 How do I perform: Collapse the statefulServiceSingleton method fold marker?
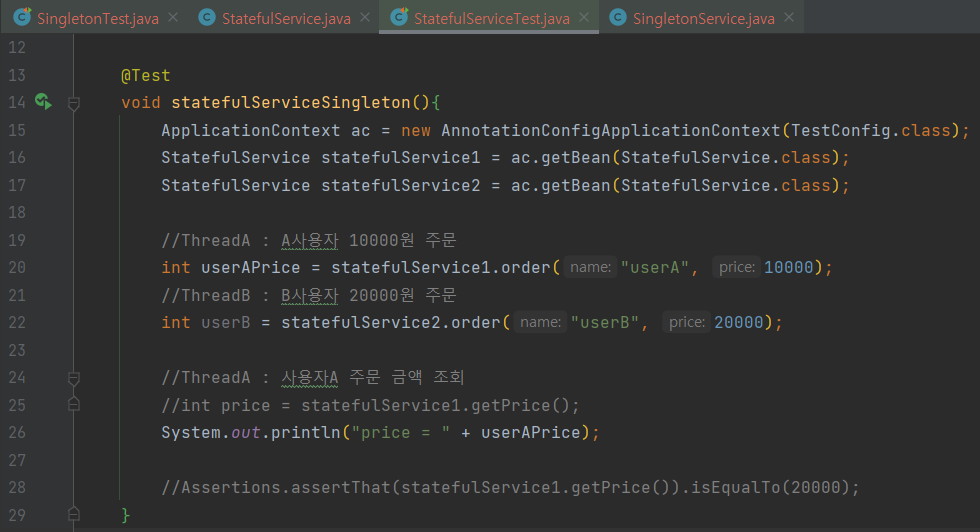tap(74, 103)
